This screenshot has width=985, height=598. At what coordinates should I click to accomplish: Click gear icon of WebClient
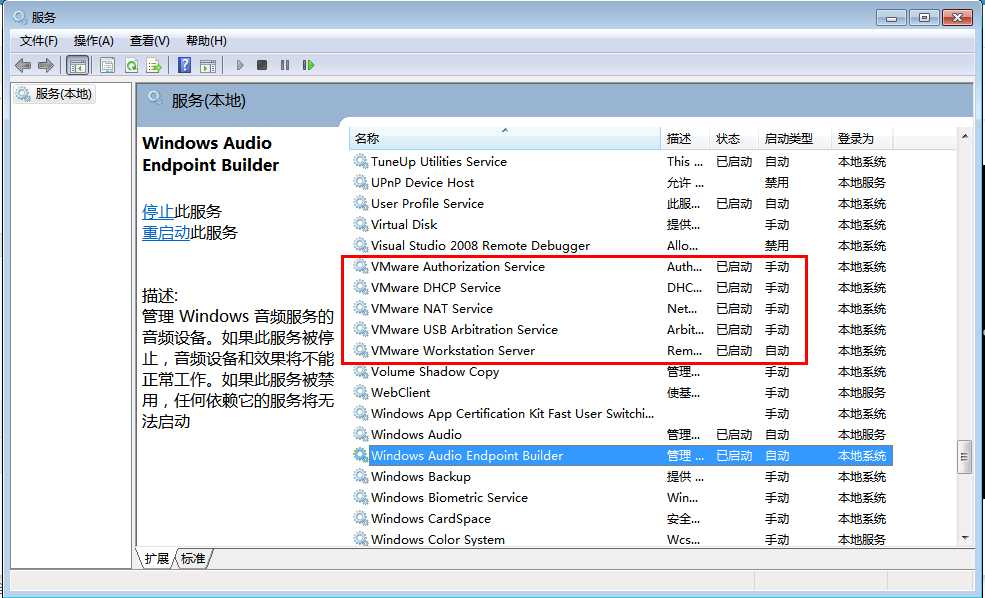[361, 393]
